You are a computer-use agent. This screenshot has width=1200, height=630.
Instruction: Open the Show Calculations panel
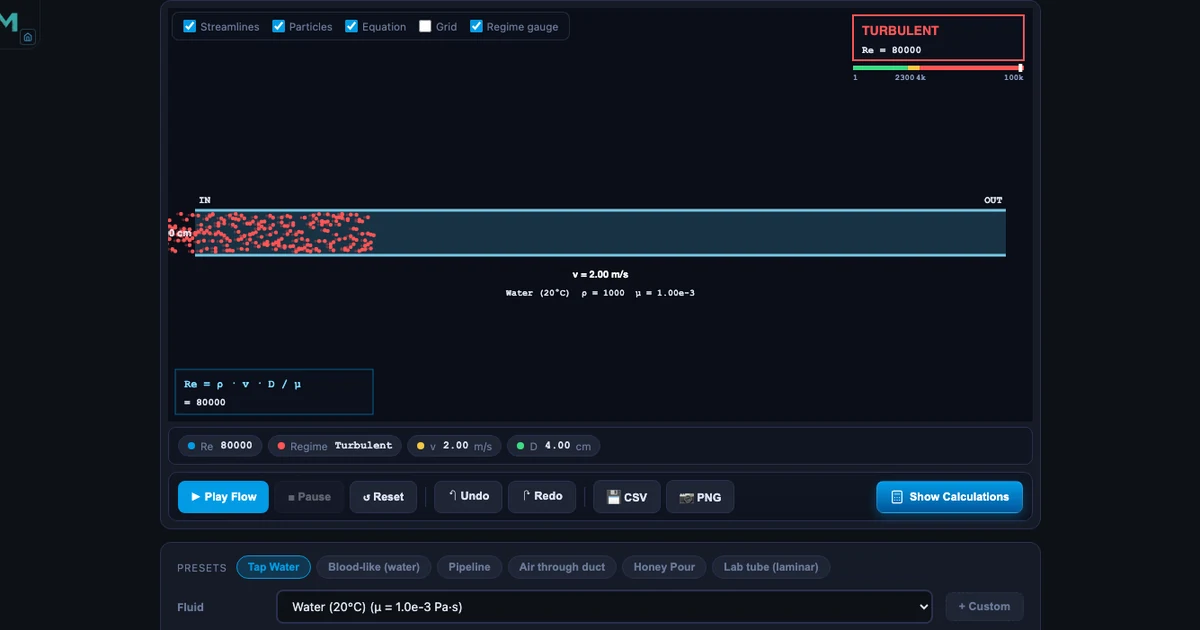click(x=949, y=497)
